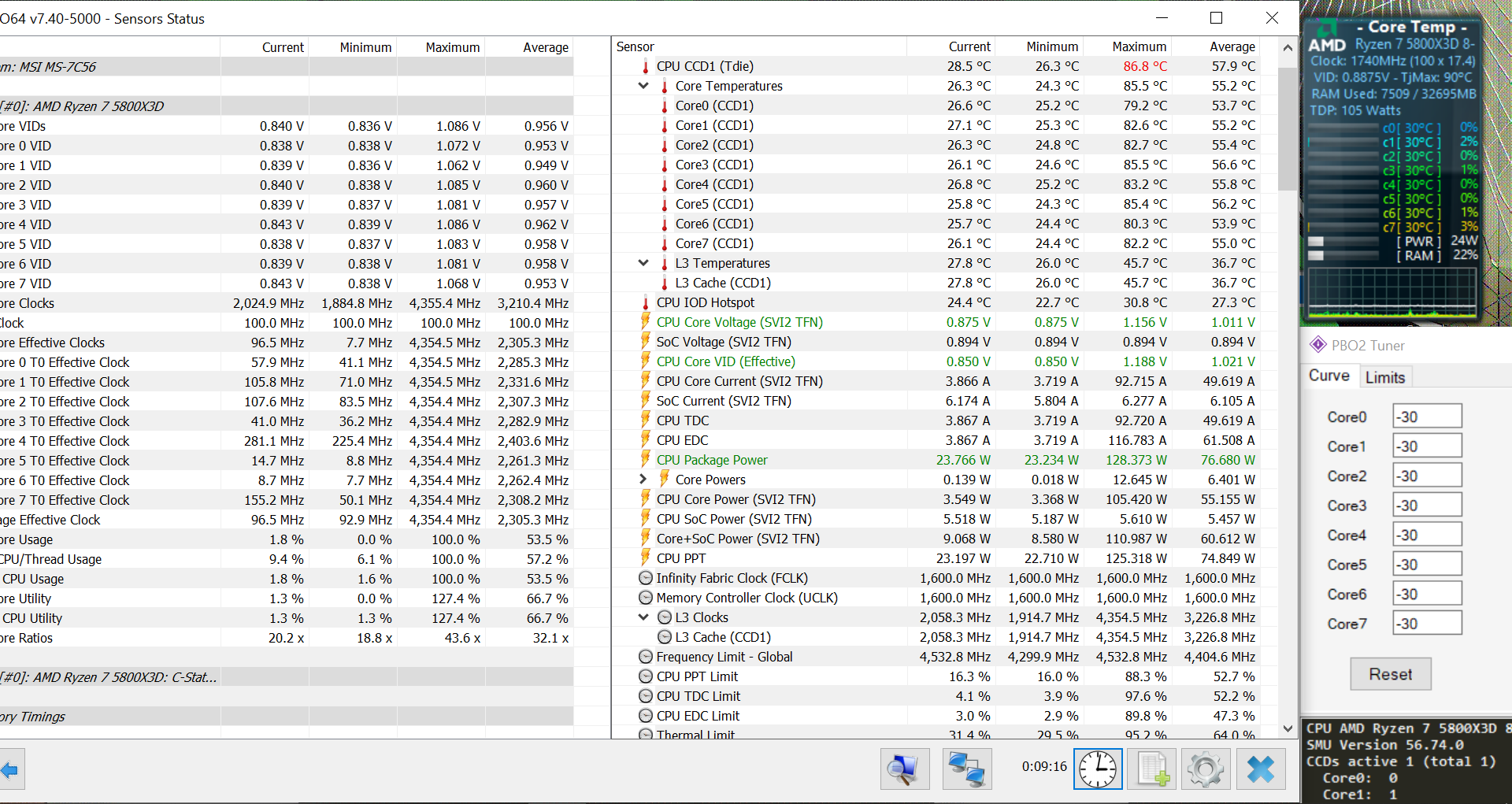
Task: Click the Core3 curve offset field
Action: point(1427,506)
